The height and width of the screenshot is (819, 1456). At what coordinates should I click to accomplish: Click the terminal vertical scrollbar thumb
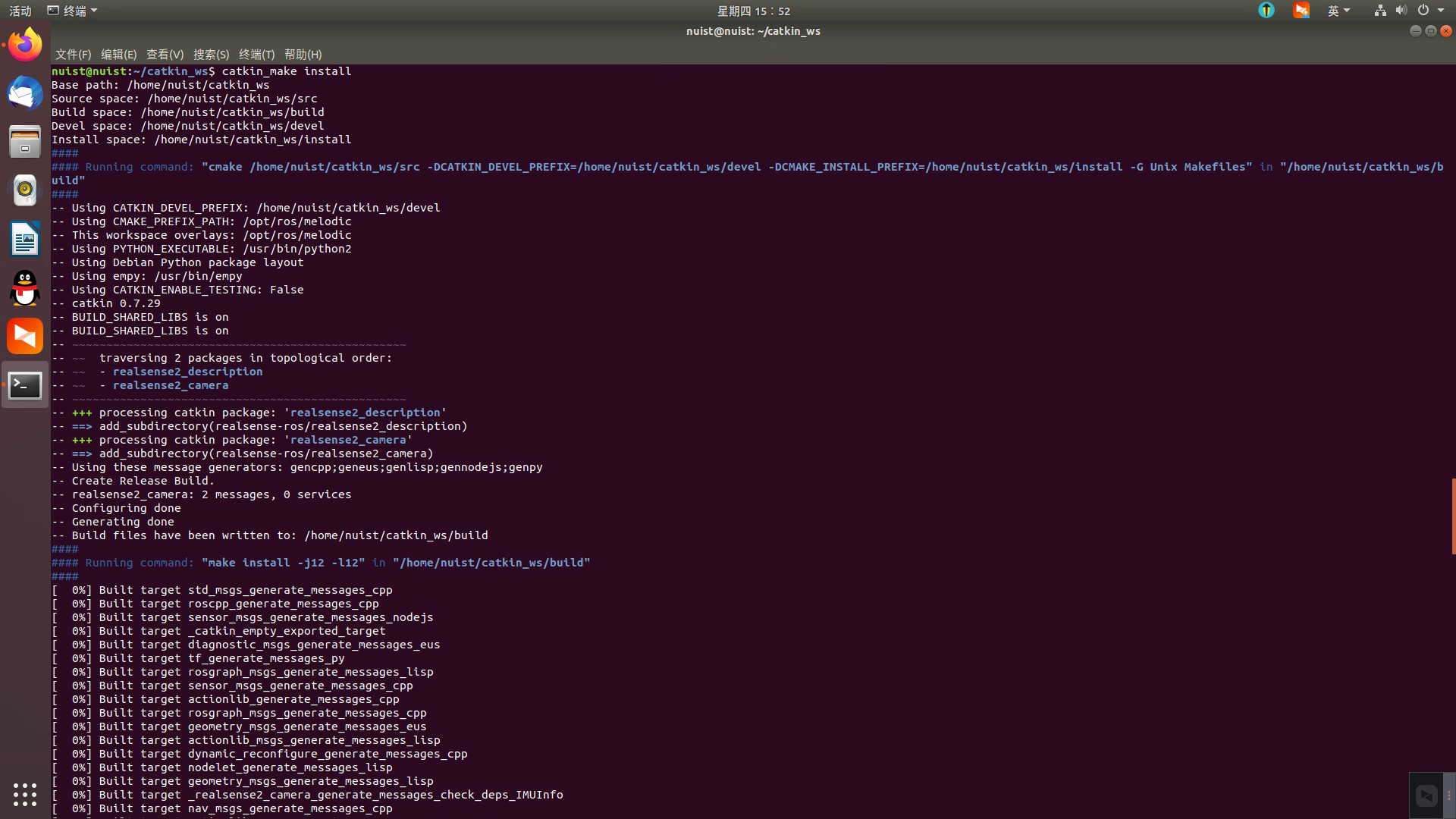coord(1453,516)
